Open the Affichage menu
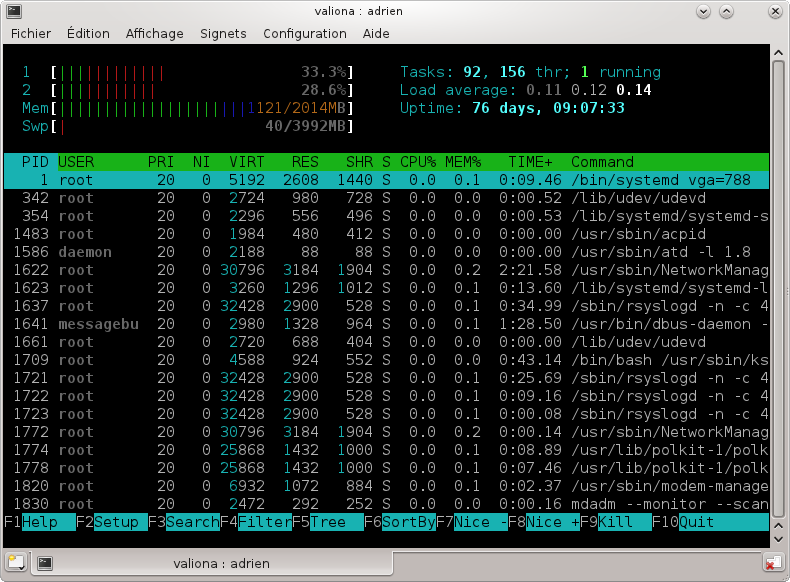 point(155,34)
